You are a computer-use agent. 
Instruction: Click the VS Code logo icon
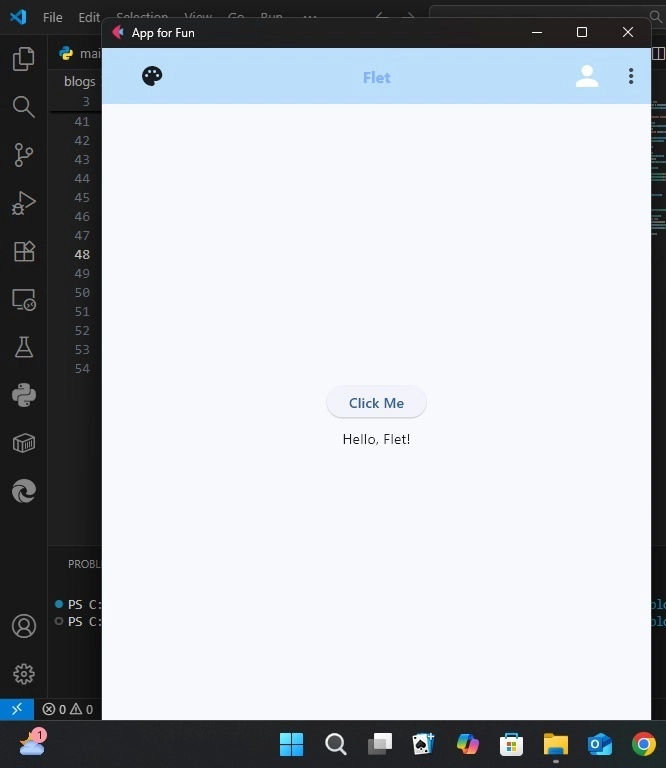(18, 17)
